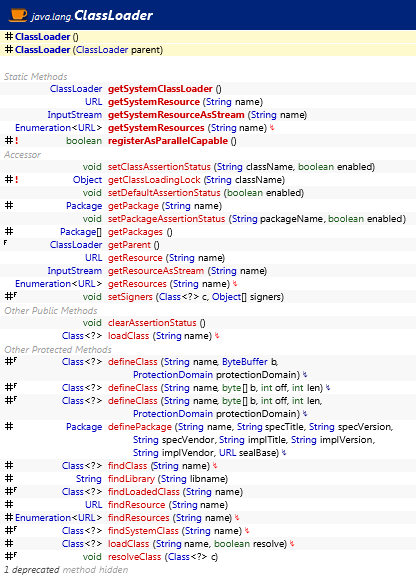Click the URL sealBase parameter type in definePackage
Viewport: 416px width, 576px height.
(227, 453)
